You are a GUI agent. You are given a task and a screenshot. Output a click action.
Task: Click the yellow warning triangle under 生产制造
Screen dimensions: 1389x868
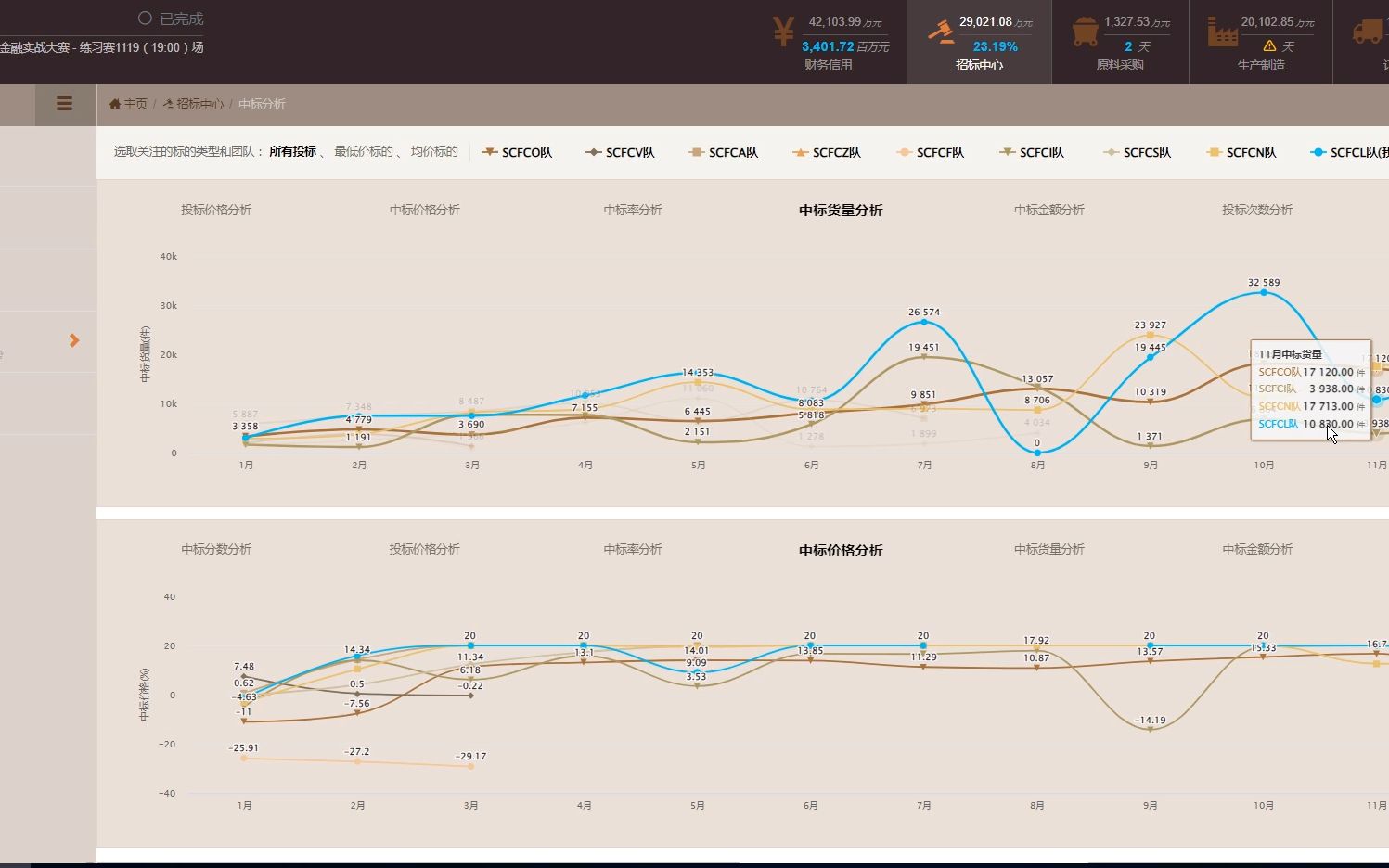pos(1269,46)
